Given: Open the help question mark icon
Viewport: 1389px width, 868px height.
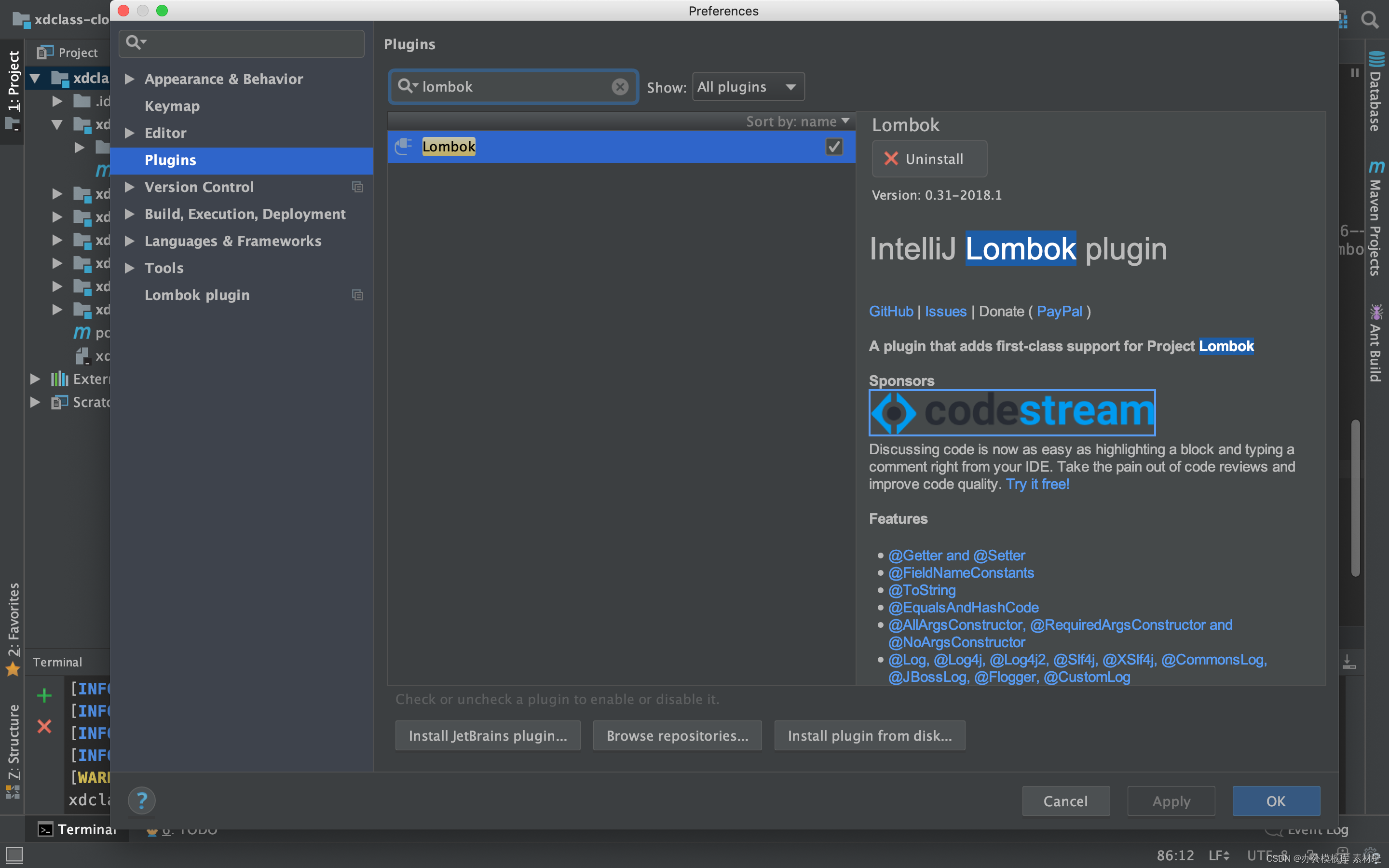Looking at the screenshot, I should tap(142, 800).
